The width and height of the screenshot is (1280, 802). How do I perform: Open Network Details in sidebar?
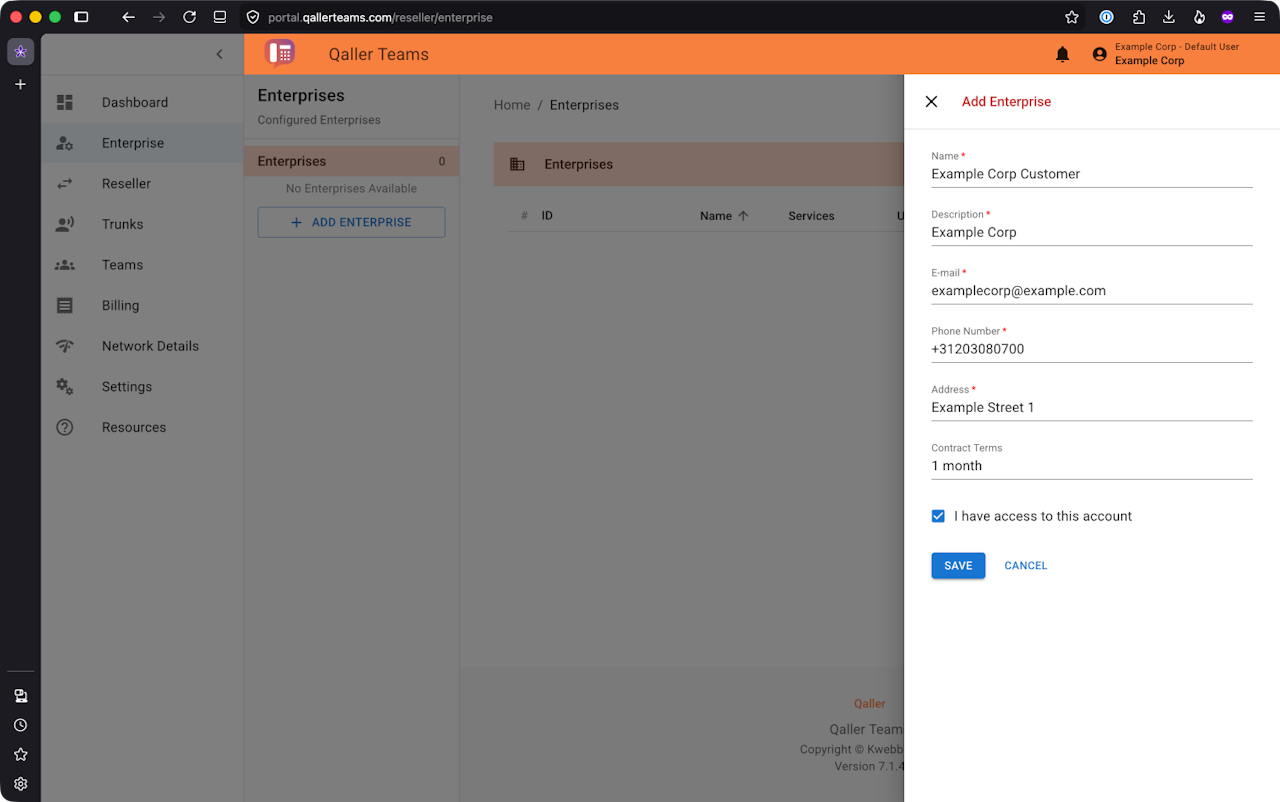pos(142,346)
